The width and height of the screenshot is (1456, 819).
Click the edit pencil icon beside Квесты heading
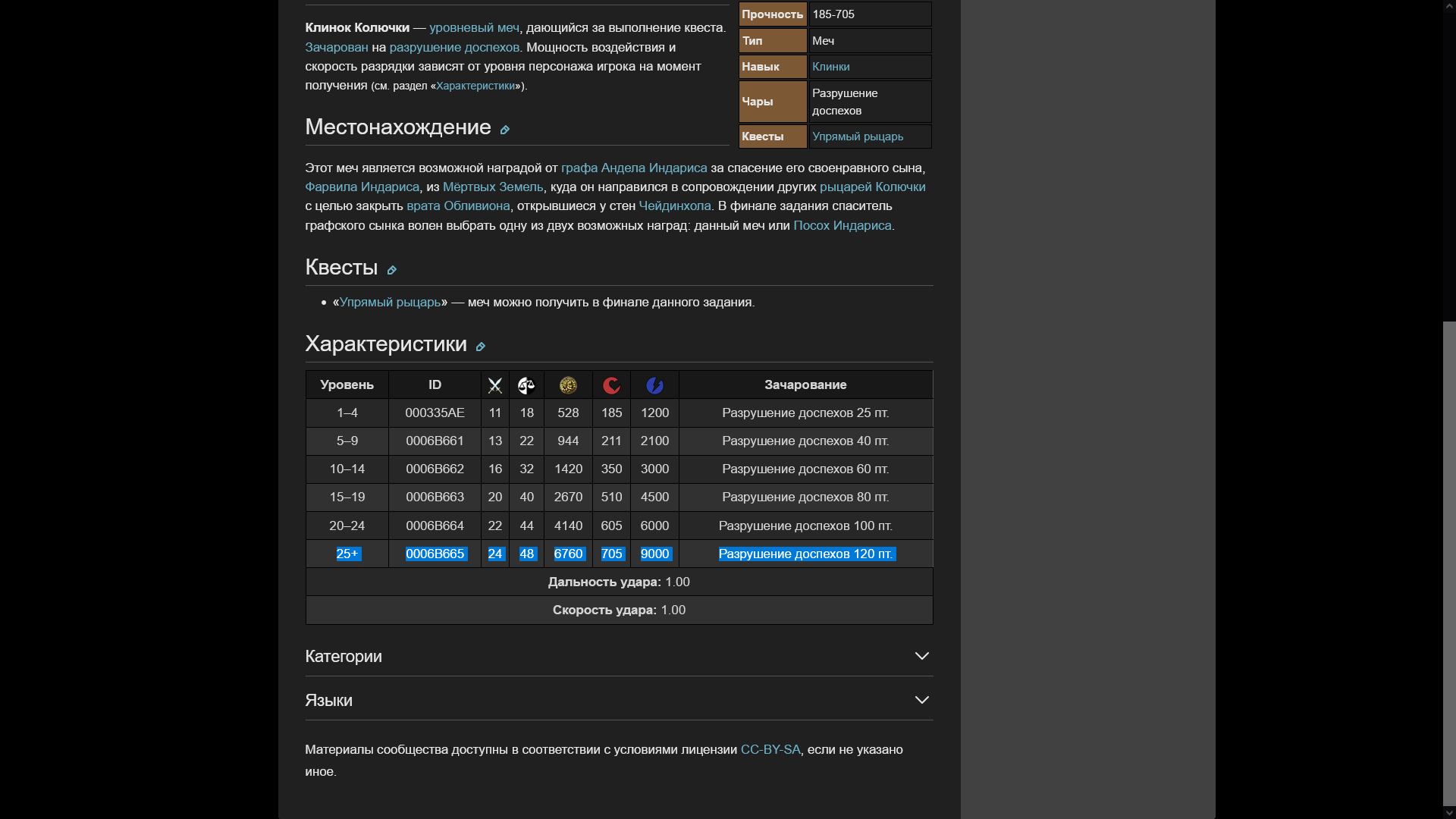[x=391, y=270]
